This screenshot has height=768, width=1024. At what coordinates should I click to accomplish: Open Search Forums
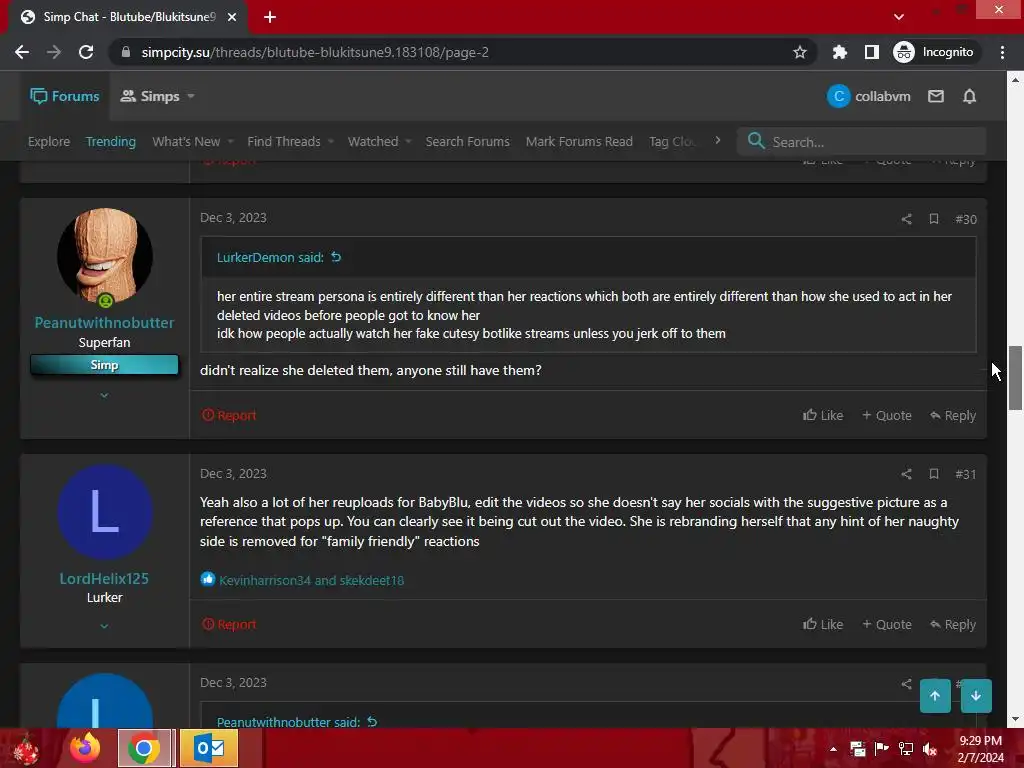point(468,142)
